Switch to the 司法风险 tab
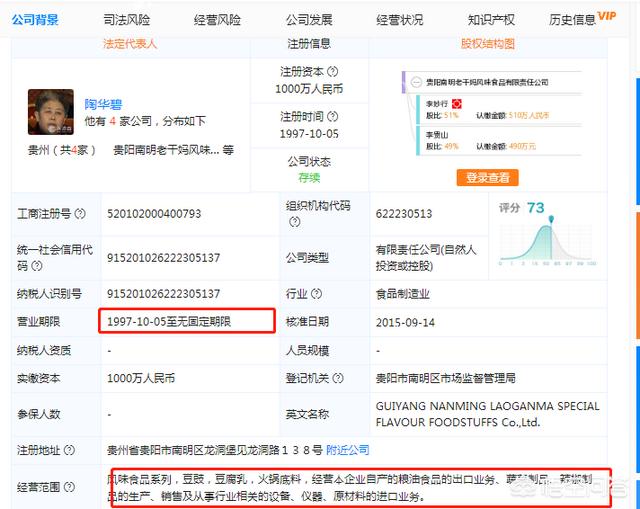 pyautogui.click(x=127, y=20)
